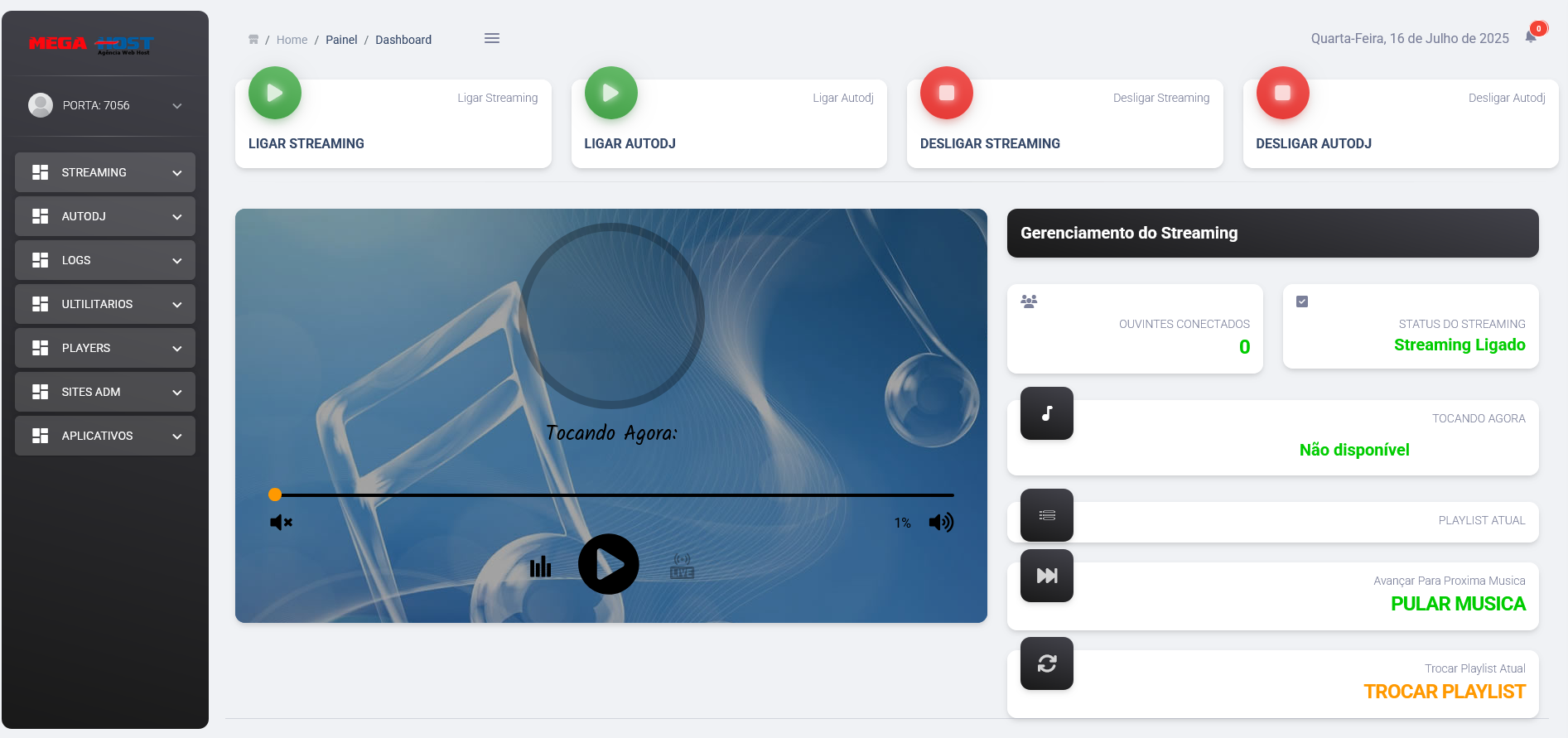Click the red Desligar Streaming stop icon
The height and width of the screenshot is (738, 1568).
pos(946,93)
